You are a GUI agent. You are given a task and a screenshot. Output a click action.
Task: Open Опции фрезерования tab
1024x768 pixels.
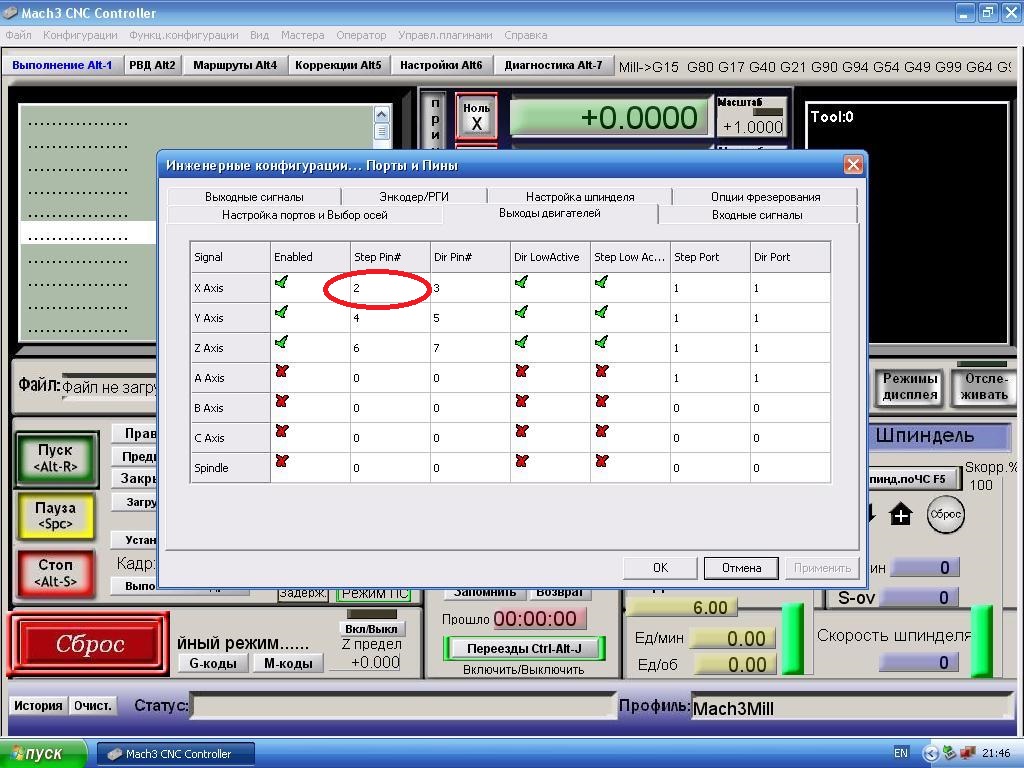(x=765, y=197)
